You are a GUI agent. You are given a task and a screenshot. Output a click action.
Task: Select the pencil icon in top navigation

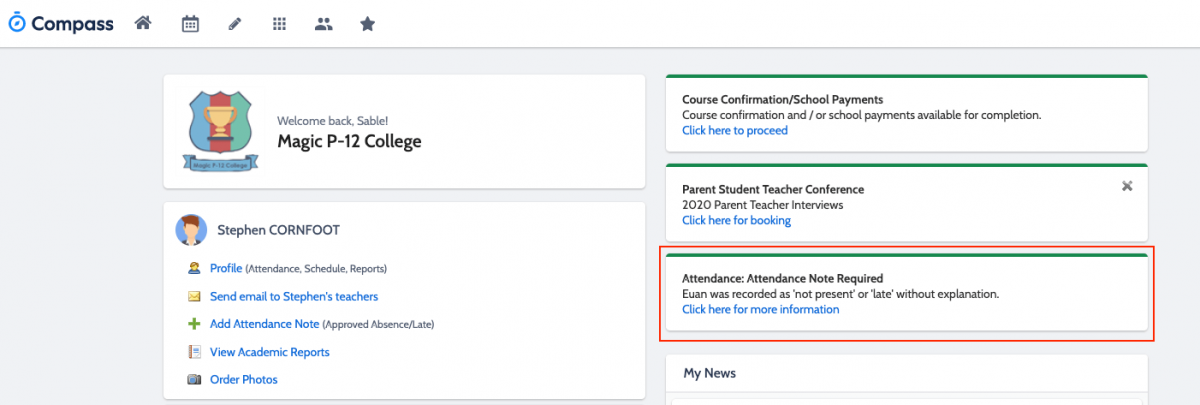235,24
